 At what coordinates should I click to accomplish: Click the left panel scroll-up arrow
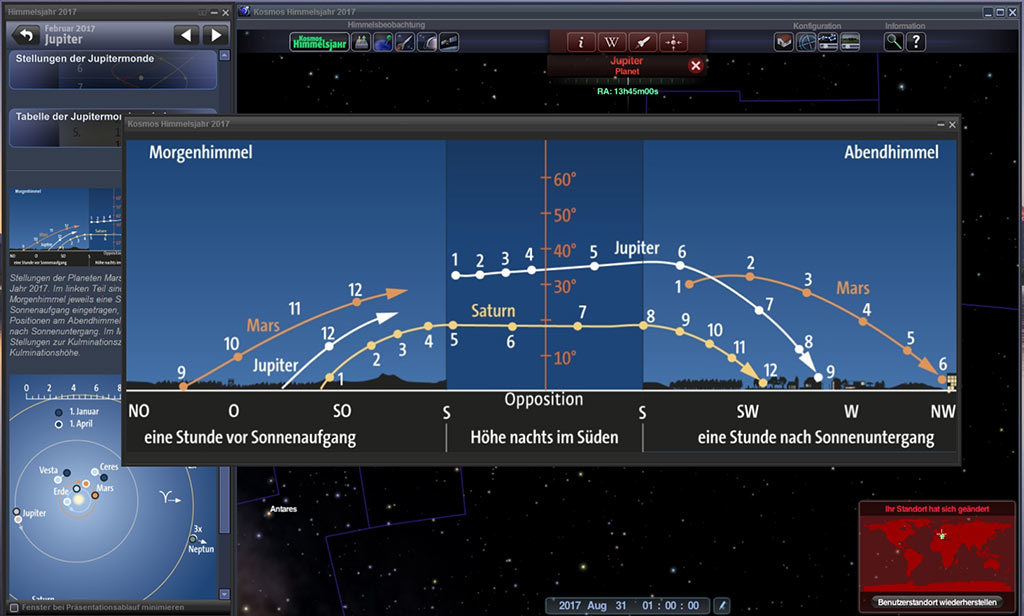point(225,56)
